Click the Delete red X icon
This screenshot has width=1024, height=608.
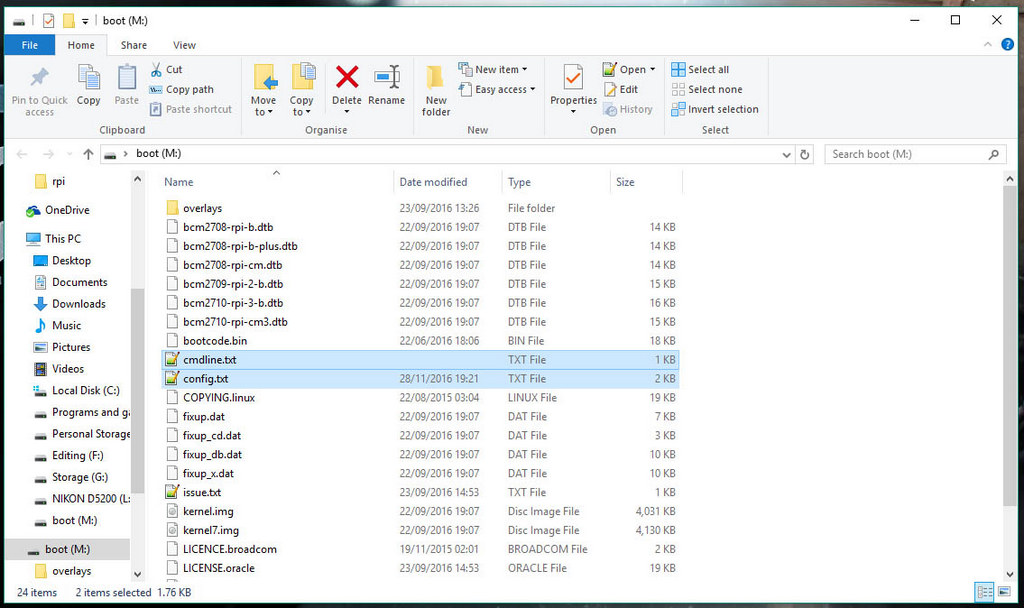(347, 78)
